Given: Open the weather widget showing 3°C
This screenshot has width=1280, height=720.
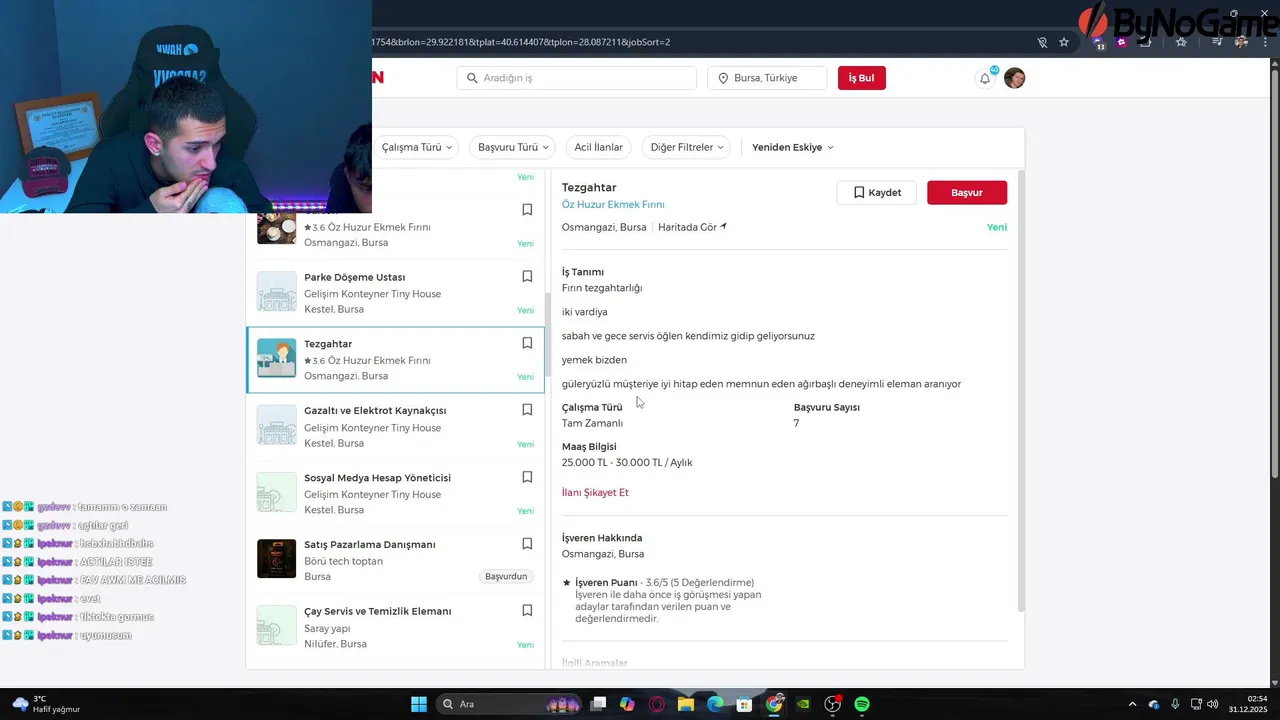Looking at the screenshot, I should pos(46,704).
